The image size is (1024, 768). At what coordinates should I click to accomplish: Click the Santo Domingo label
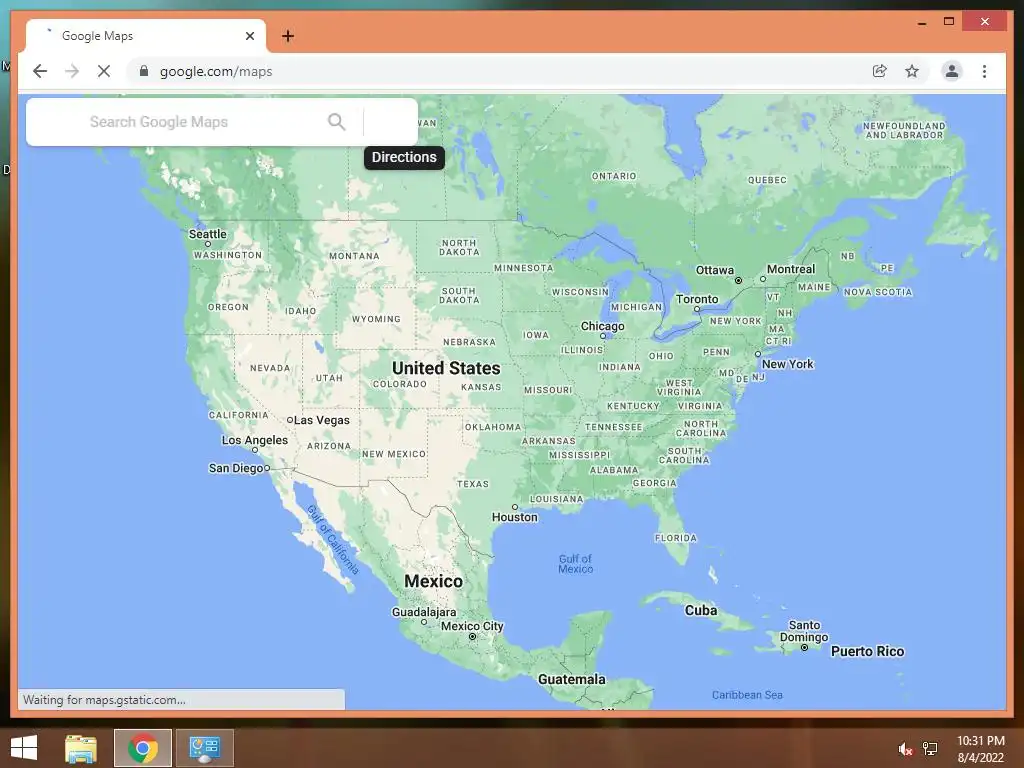tap(804, 631)
